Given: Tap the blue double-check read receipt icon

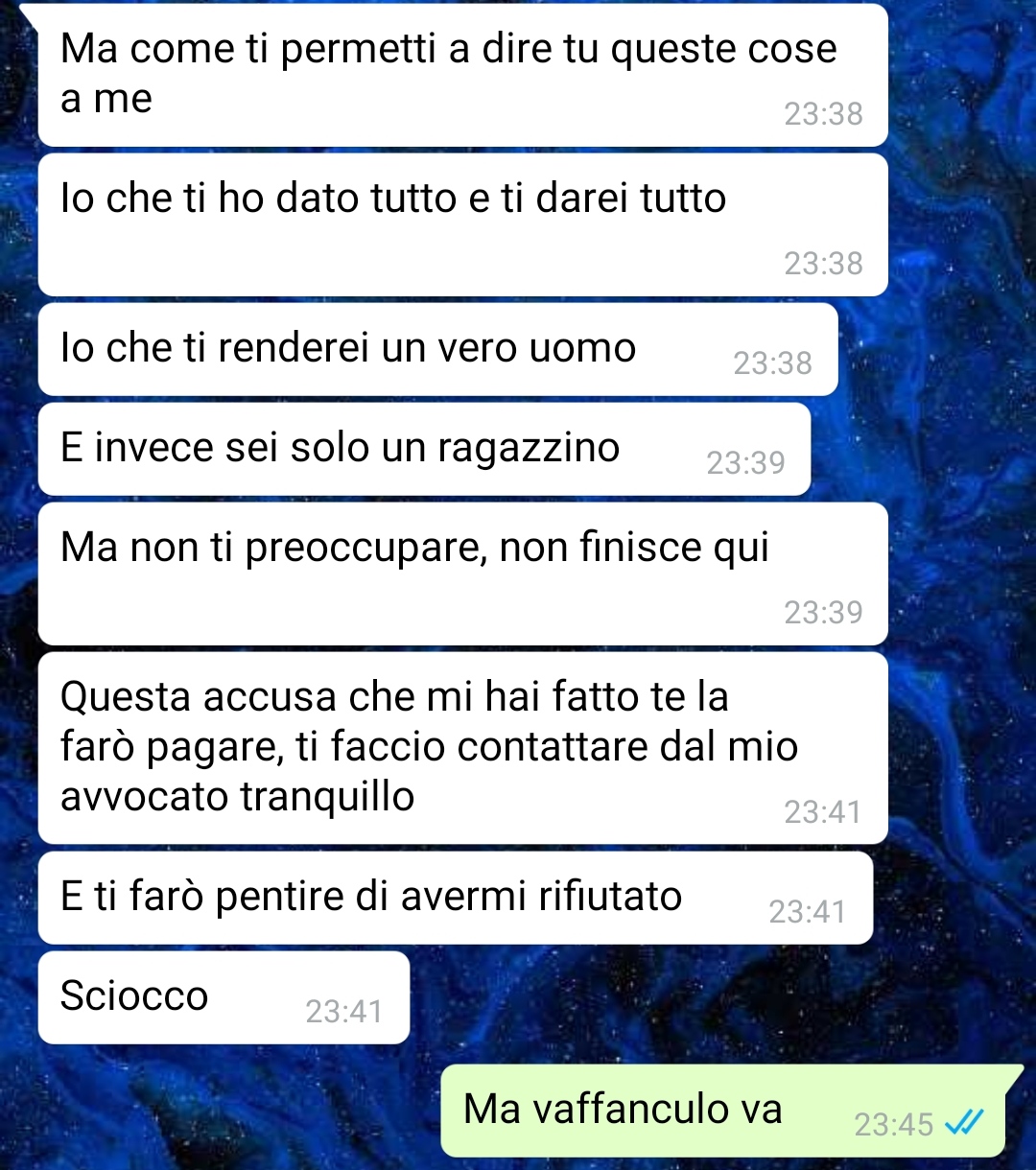Looking at the screenshot, I should coord(964,1122).
